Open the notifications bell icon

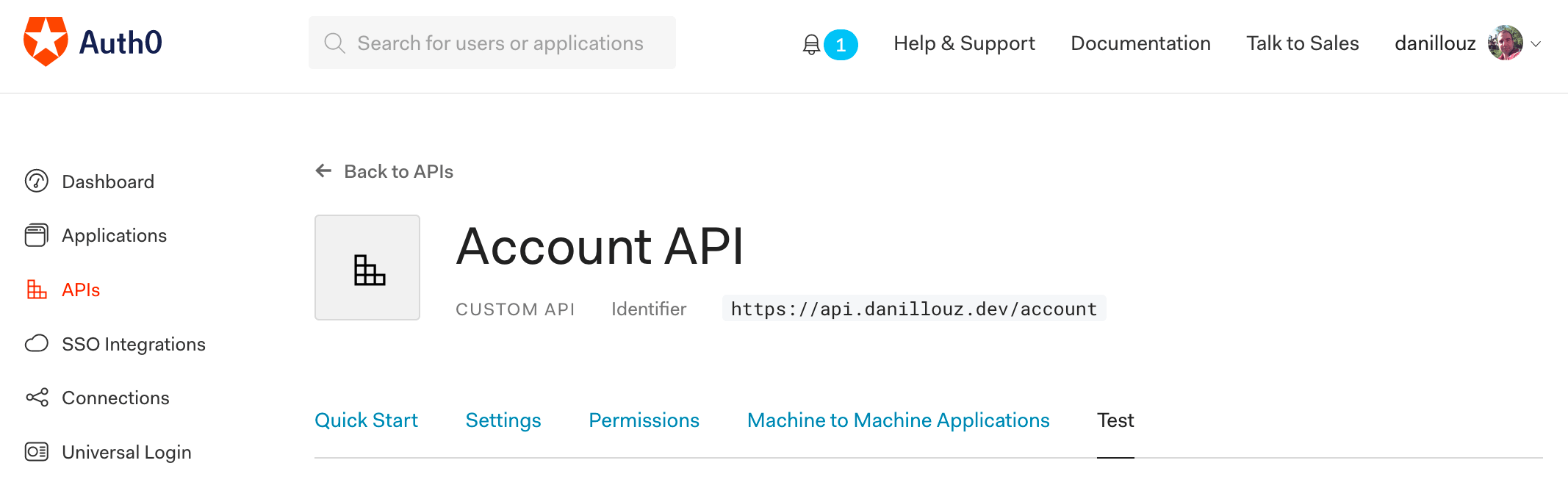pos(811,45)
